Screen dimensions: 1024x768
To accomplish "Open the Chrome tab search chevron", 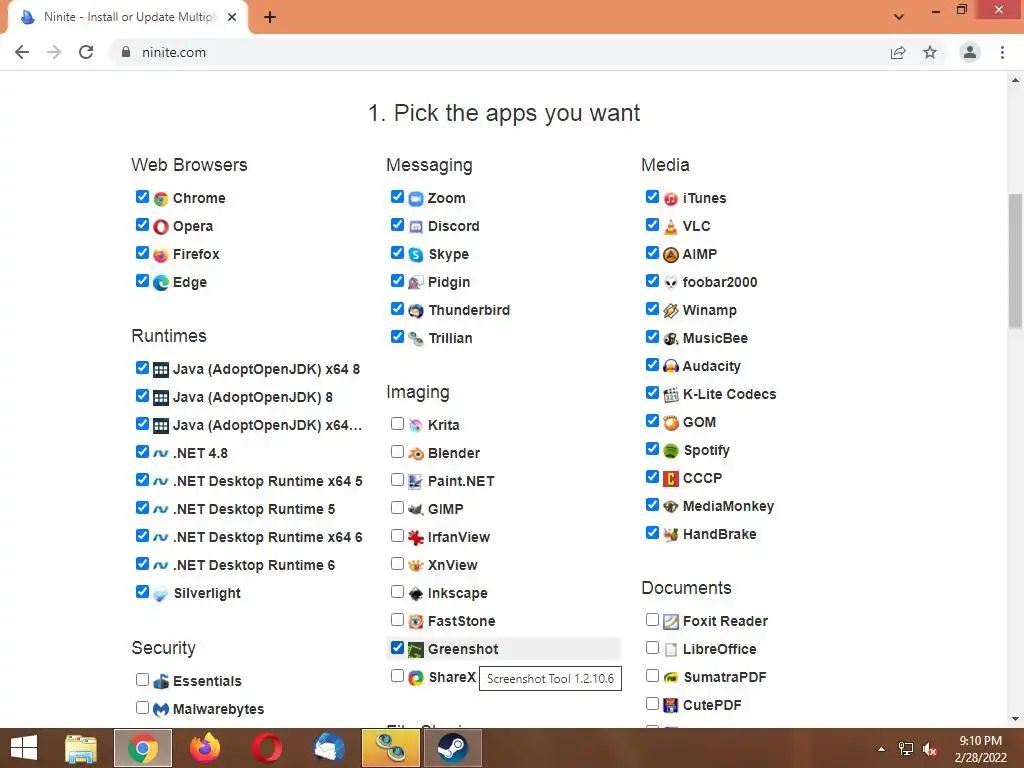I will pyautogui.click(x=899, y=17).
